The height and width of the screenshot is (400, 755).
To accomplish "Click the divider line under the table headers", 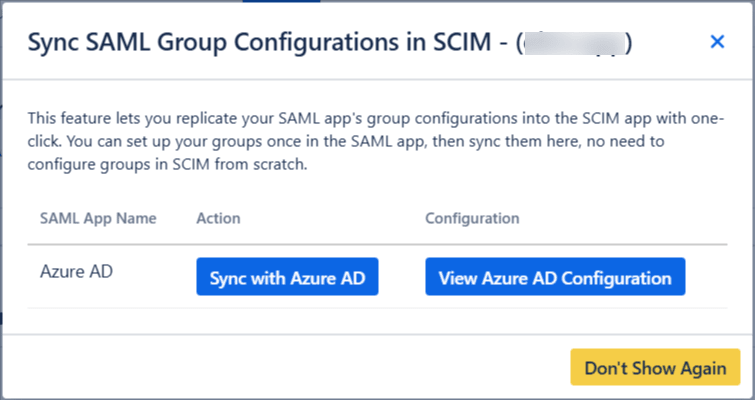I will tap(377, 243).
